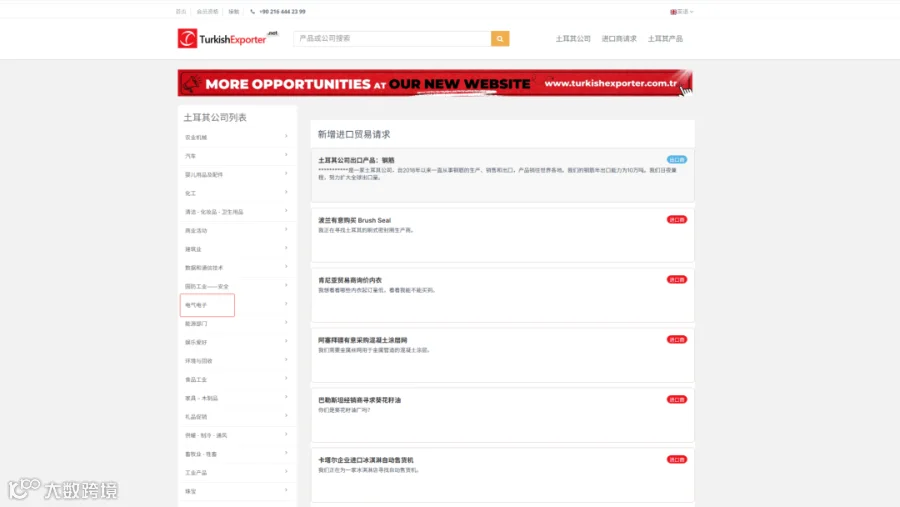This screenshot has width=900, height=507.
Task: Open the 进口商请求 menu item
Action: (619, 38)
